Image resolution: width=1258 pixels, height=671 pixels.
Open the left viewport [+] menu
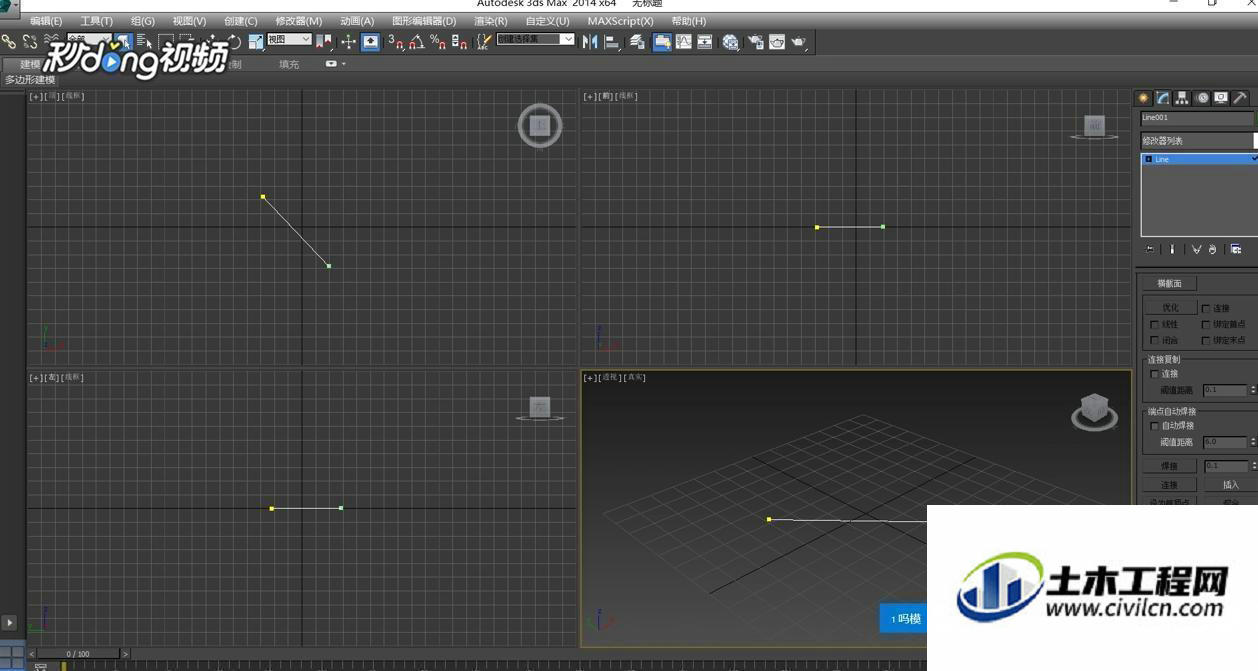point(35,377)
